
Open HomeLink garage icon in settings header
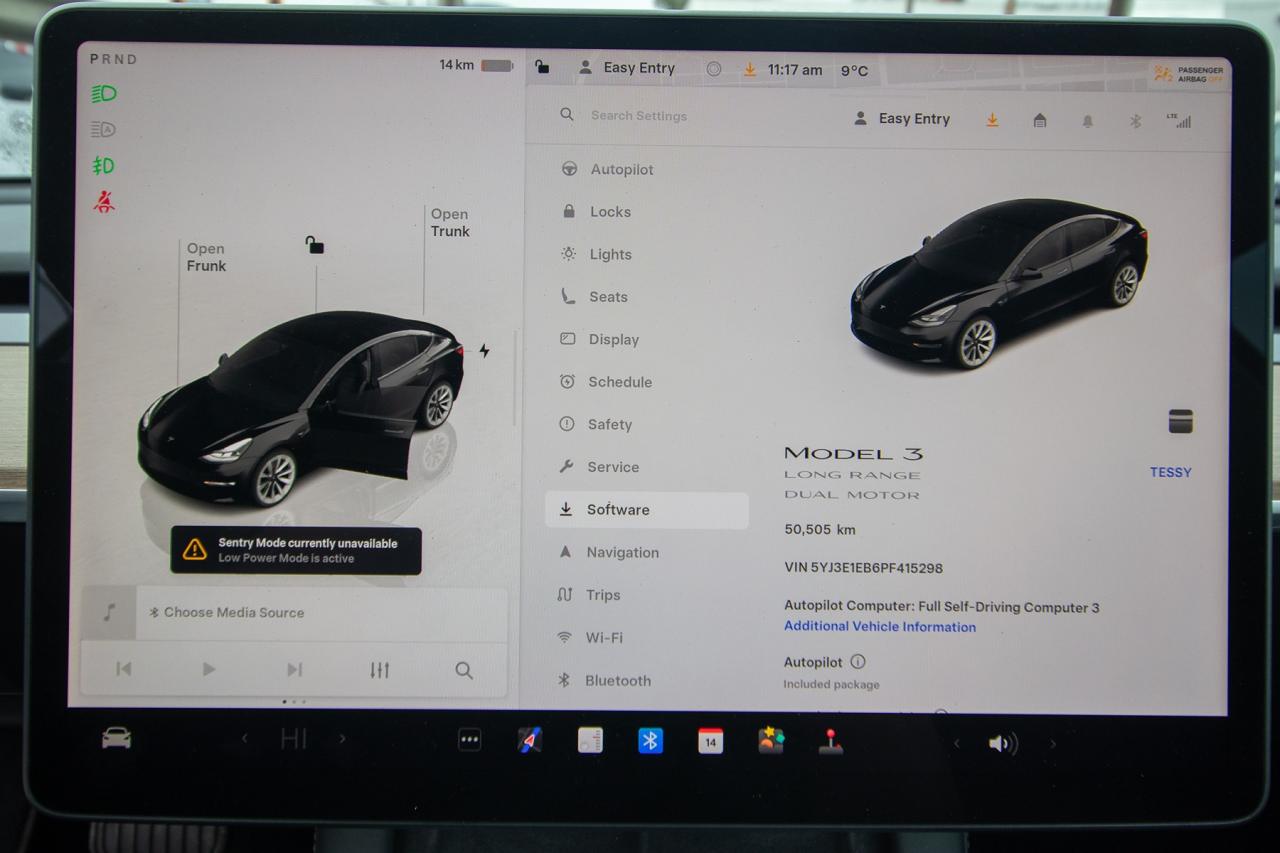tap(1039, 120)
